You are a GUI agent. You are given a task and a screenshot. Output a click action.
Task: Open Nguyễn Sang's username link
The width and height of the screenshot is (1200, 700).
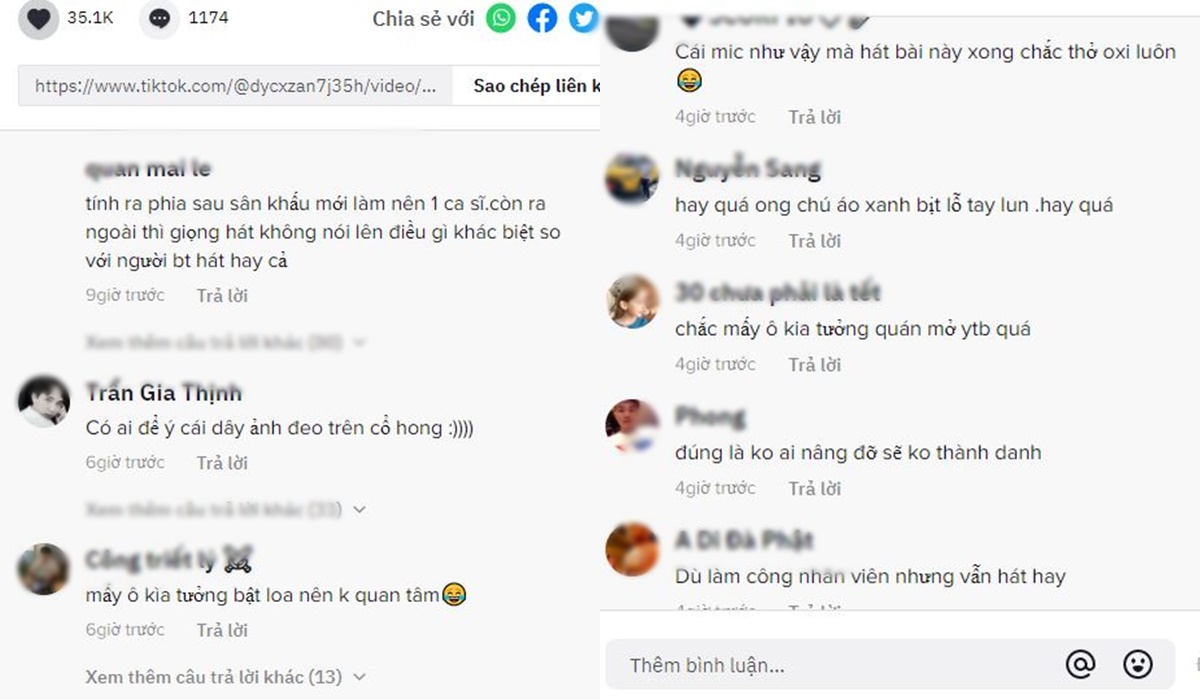click(x=748, y=168)
